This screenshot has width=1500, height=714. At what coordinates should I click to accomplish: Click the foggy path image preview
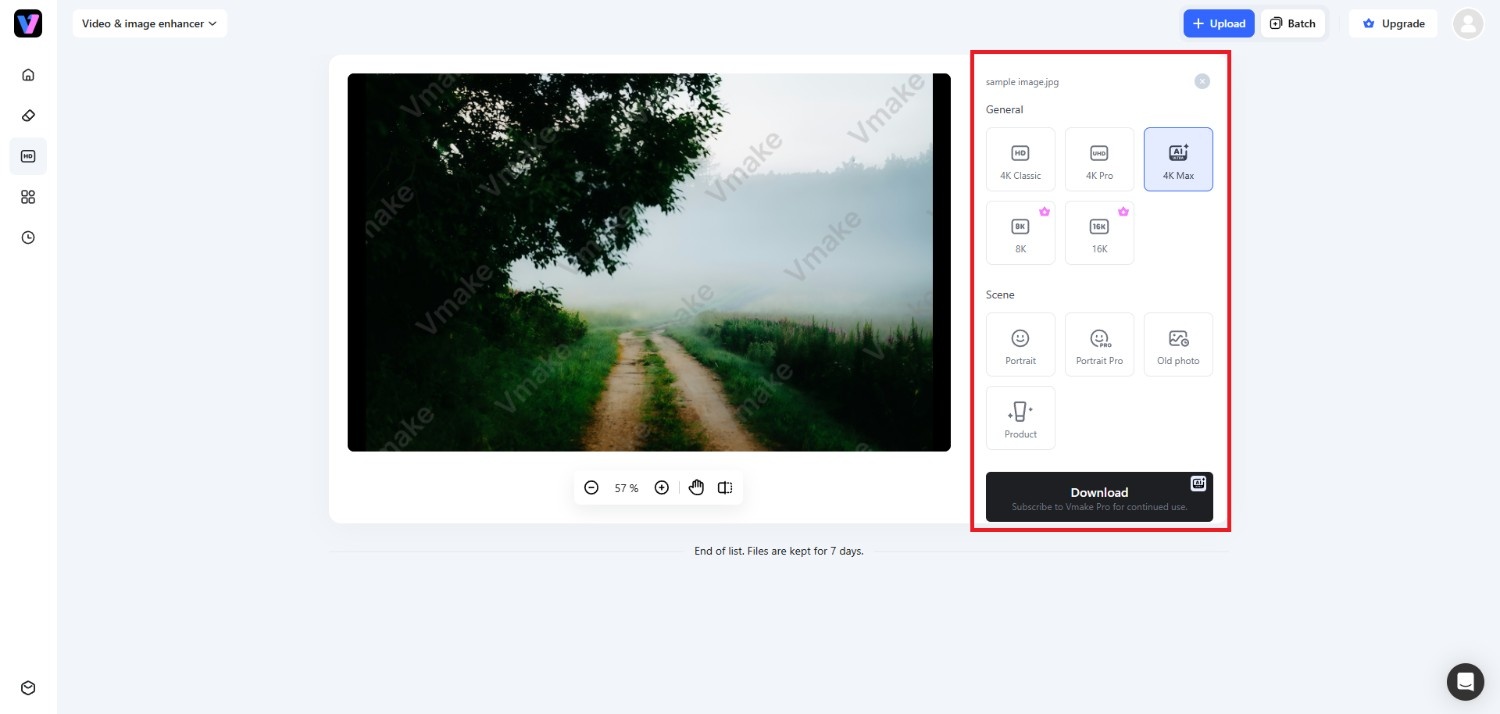click(649, 262)
